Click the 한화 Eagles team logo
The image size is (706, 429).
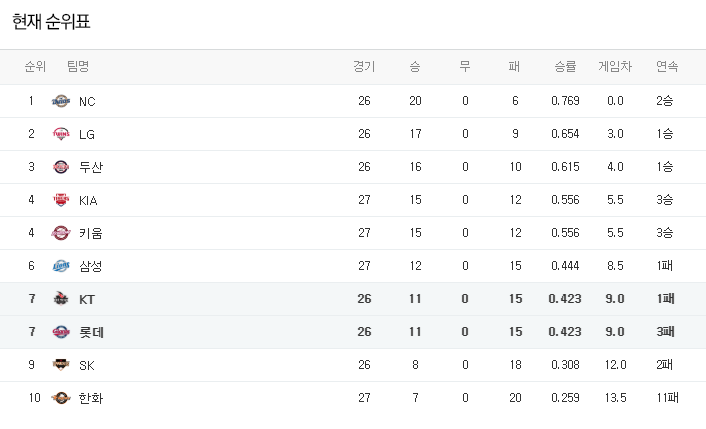pyautogui.click(x=61, y=398)
